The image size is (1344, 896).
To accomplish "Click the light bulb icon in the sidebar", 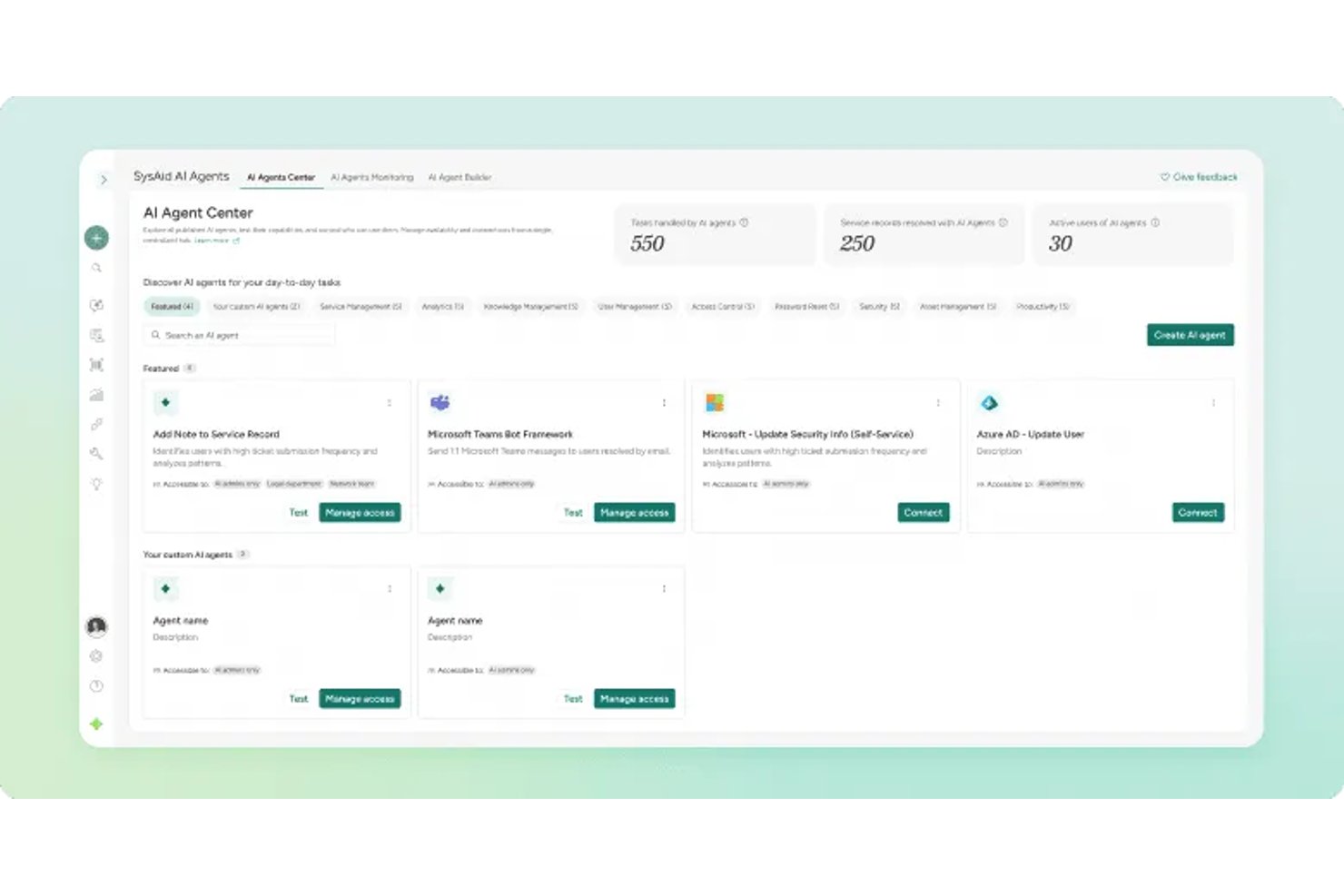I will [x=96, y=484].
